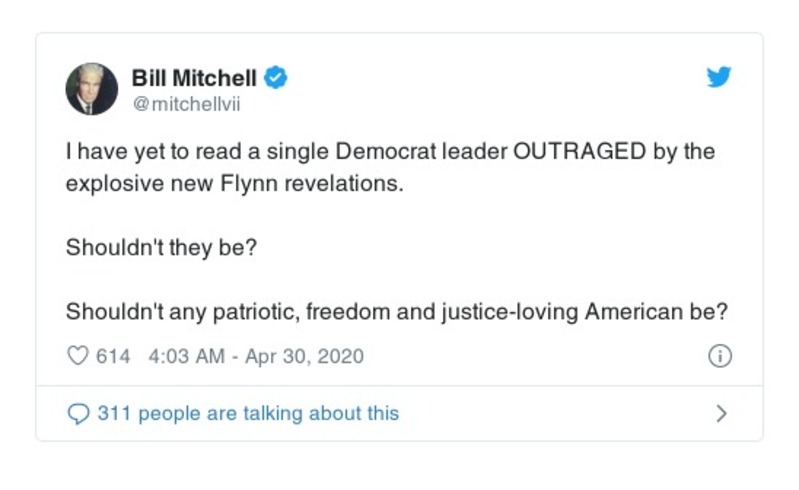Click the Bill Mitchell display name
Image resolution: width=799 pixels, height=490 pixels.
(x=195, y=77)
